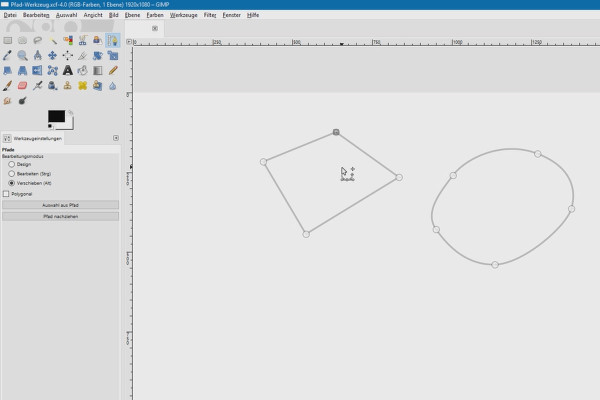Select the Paintbrush tool
The width and height of the screenshot is (600, 400).
coord(8,86)
